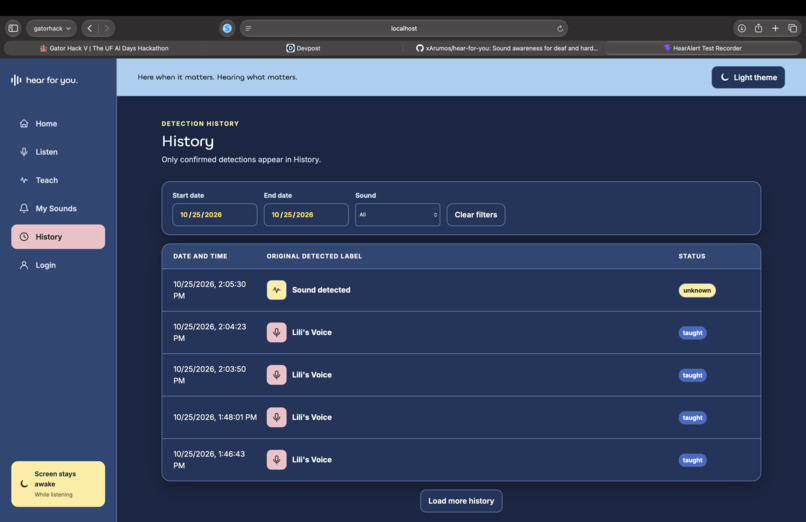The image size is (806, 522).
Task: Toggle the browser sidebar icon
Action: (13, 28)
